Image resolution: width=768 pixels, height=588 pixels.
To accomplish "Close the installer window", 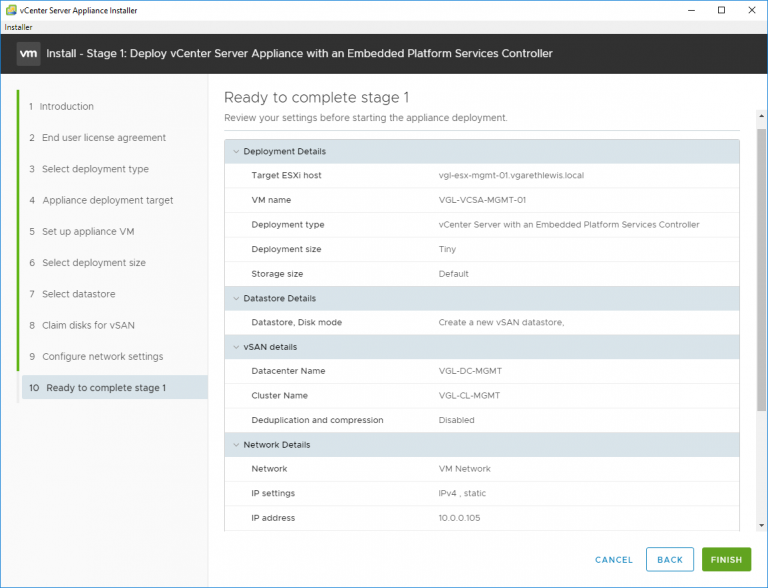I will (752, 10).
